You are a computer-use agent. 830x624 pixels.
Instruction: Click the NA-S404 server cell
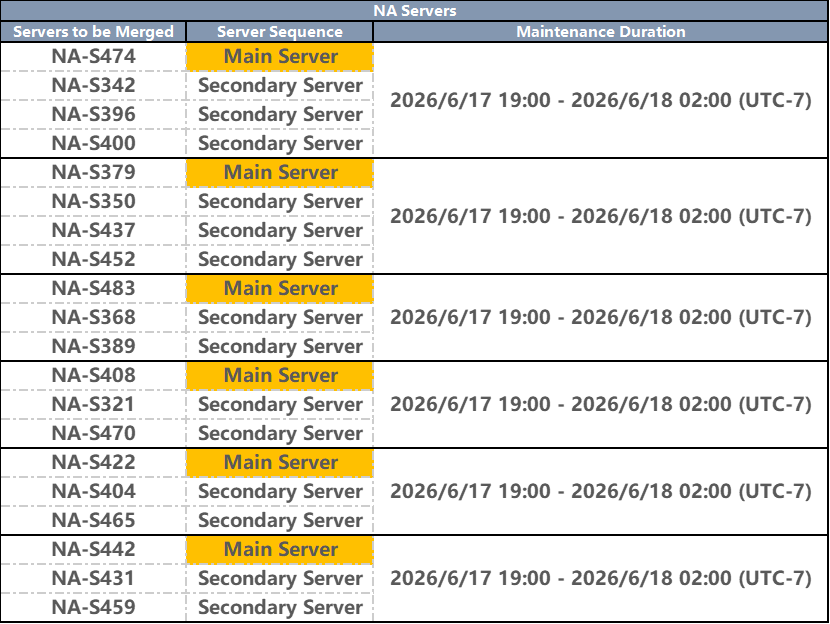[x=93, y=492]
